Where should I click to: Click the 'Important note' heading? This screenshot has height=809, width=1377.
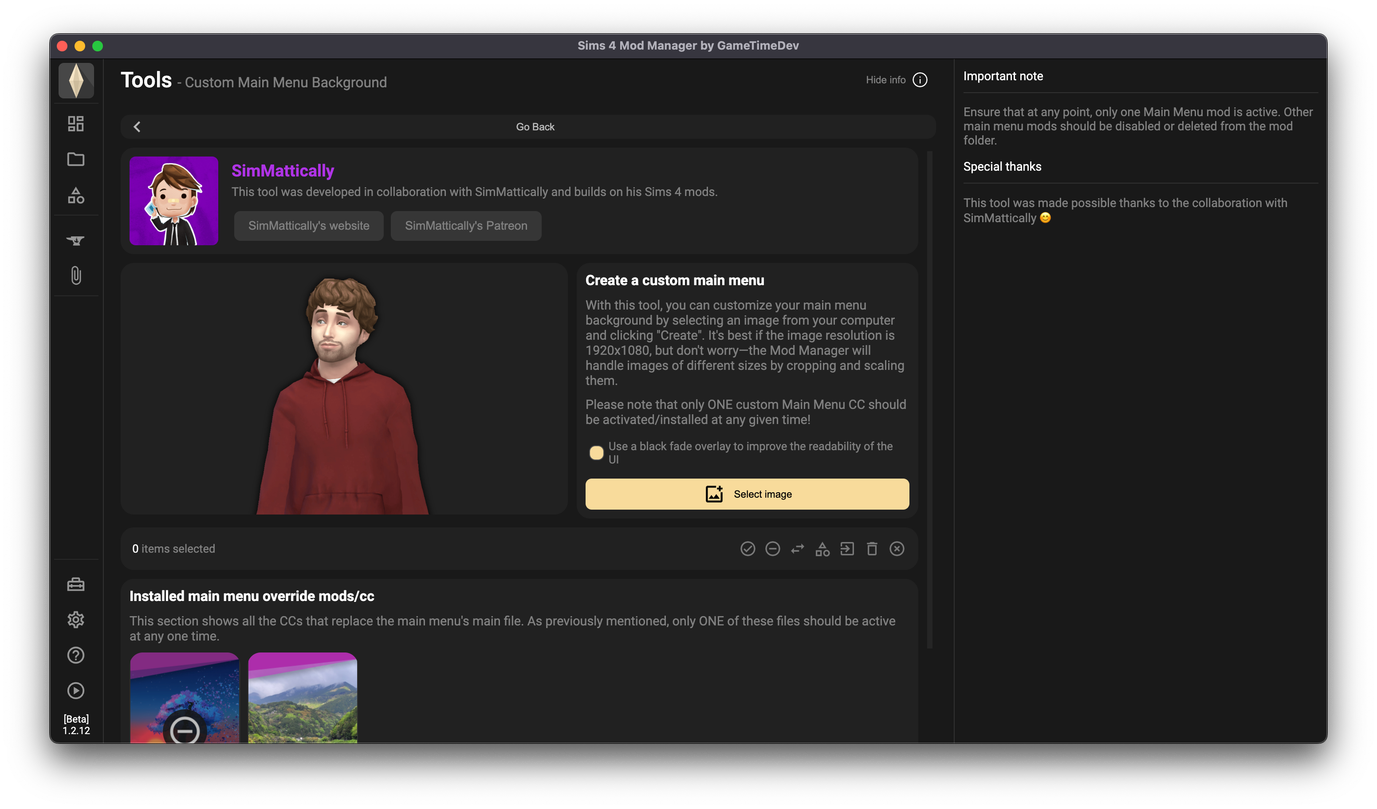[x=1003, y=76]
